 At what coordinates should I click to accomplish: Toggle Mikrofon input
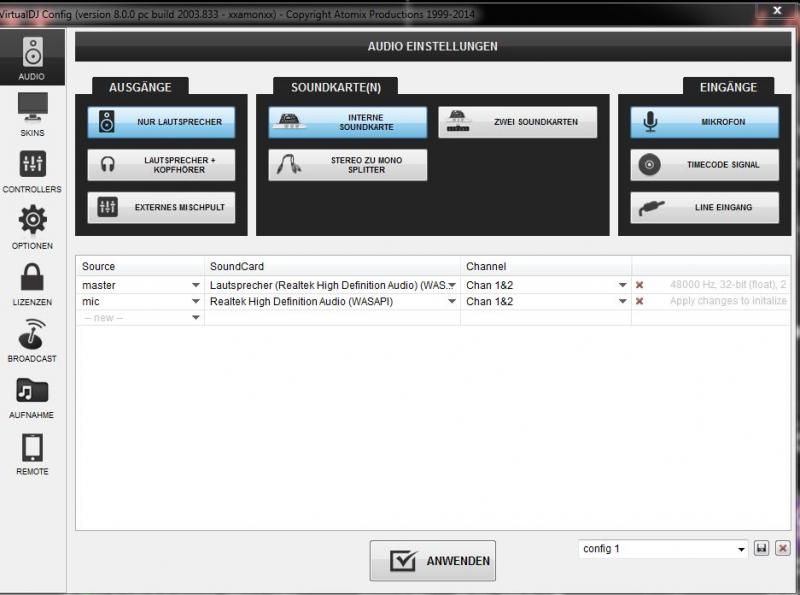(705, 122)
